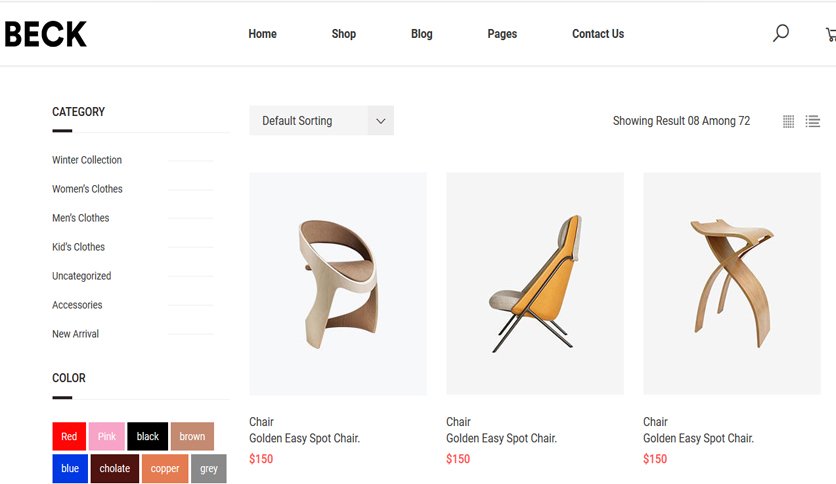Open the wooden stool product image
836x484 pixels.
[732, 284]
